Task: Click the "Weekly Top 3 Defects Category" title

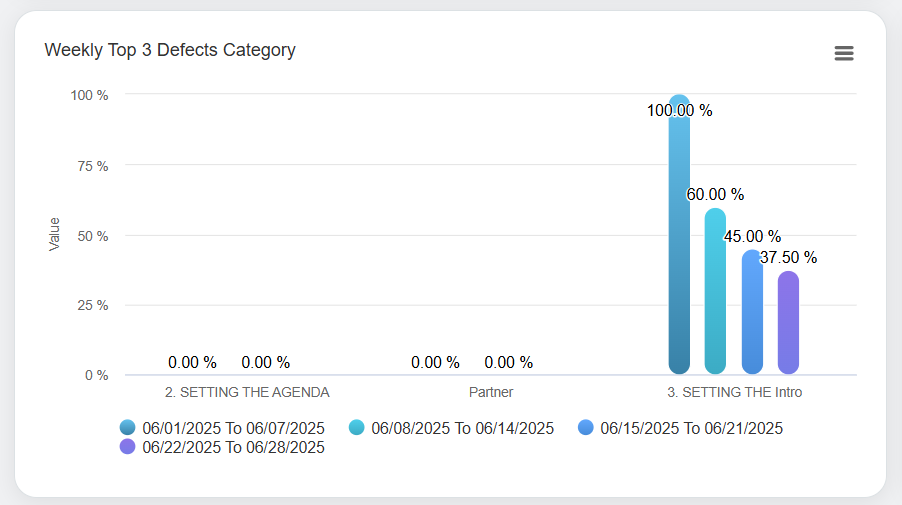Action: [x=170, y=50]
